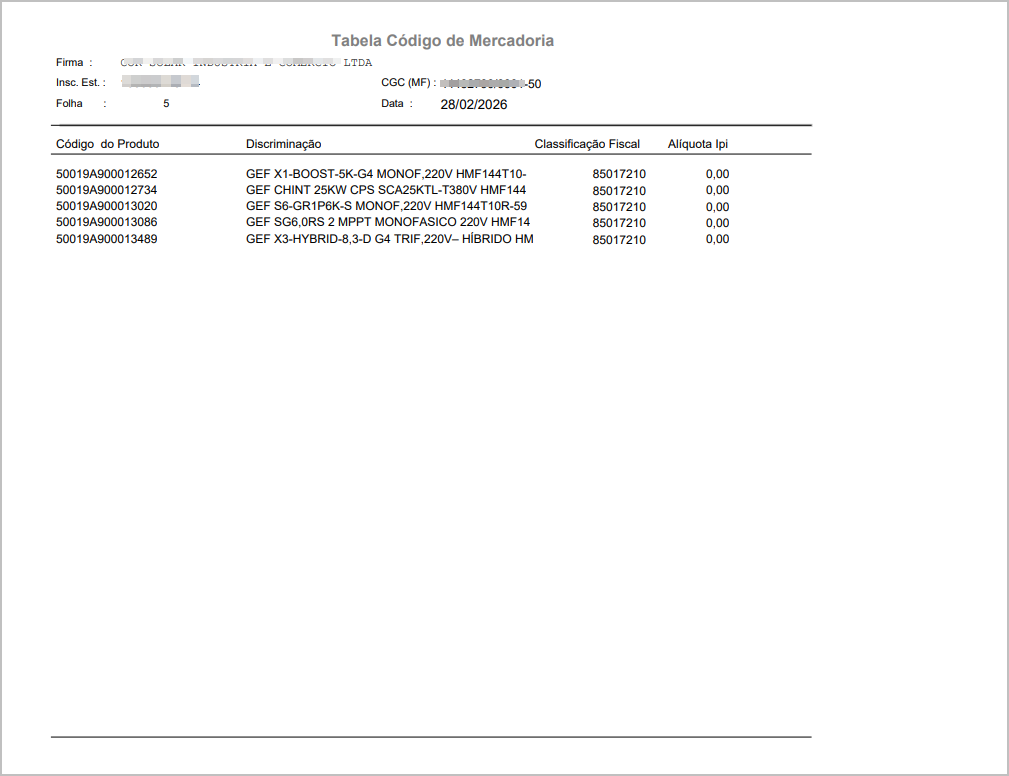Select product code 50019A900013489

tap(106, 239)
